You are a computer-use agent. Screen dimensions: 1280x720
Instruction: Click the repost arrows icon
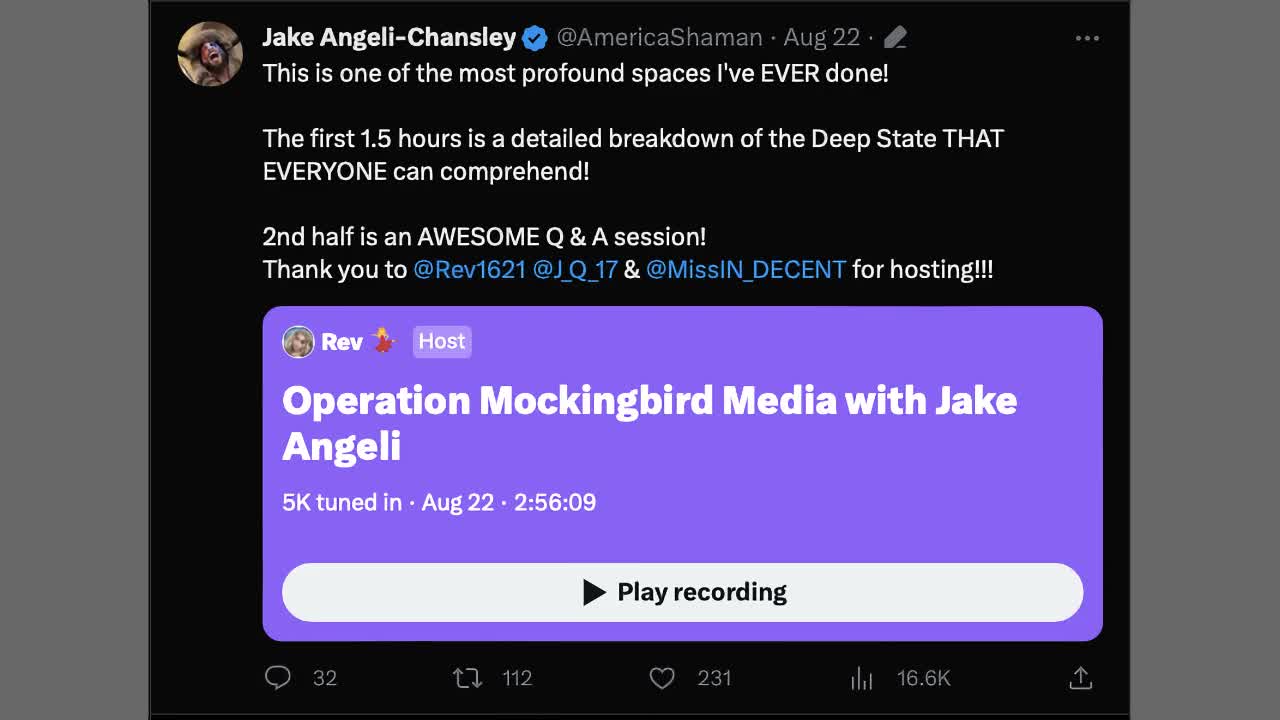pos(467,678)
